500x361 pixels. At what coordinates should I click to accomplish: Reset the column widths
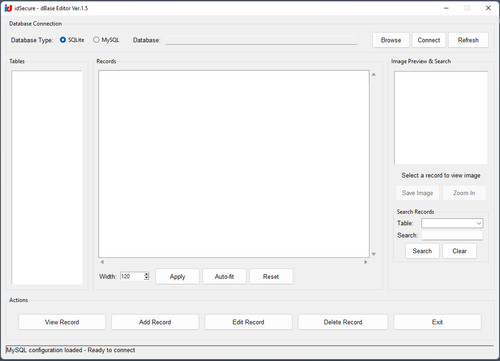[x=271, y=276]
